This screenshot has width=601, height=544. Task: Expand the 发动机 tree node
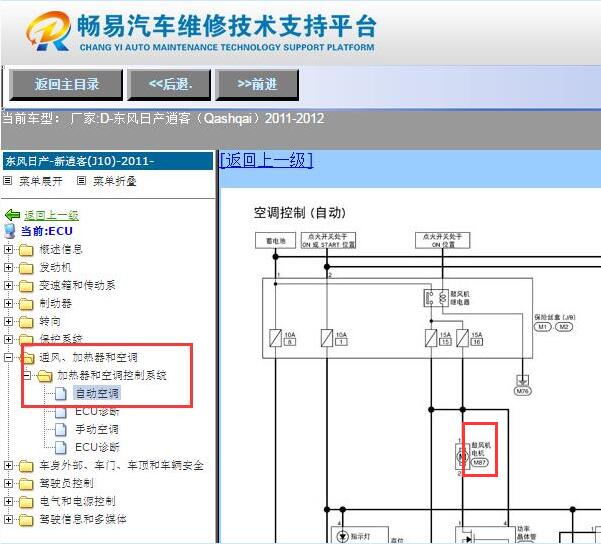8,268
